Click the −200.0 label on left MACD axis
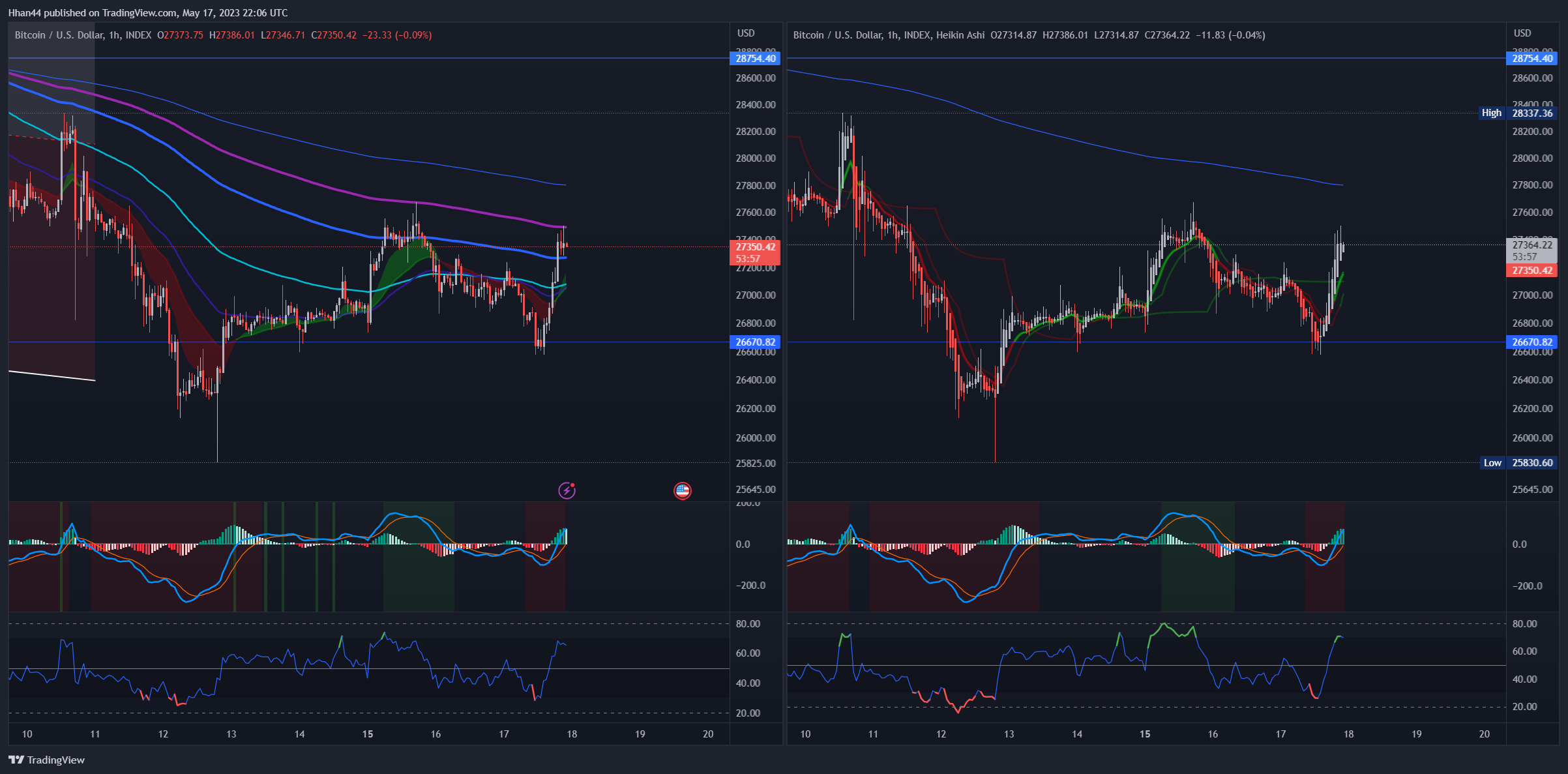This screenshot has height=774, width=1568. coord(750,586)
